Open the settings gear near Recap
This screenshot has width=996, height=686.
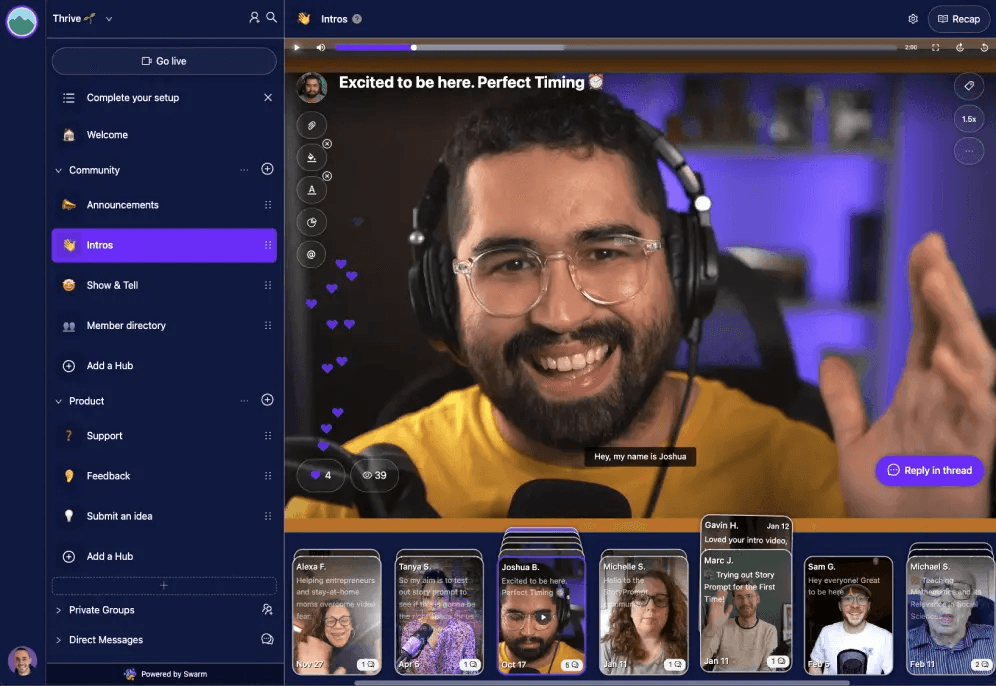[913, 19]
